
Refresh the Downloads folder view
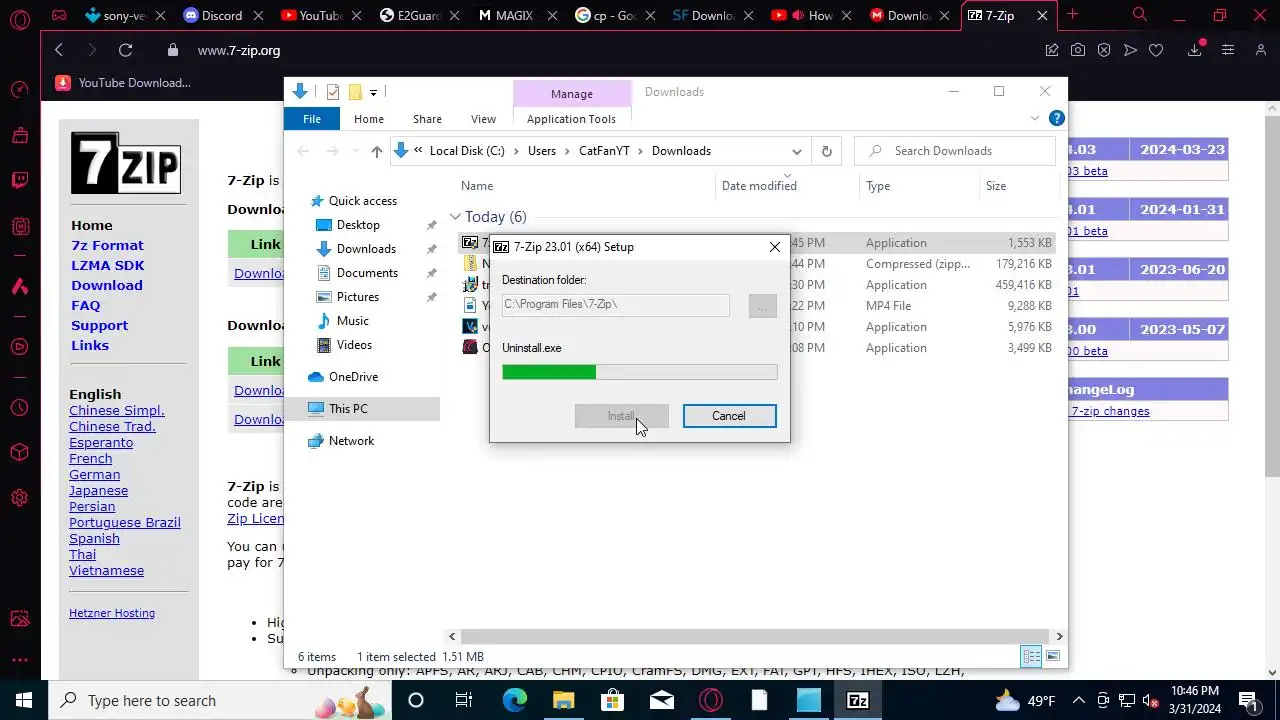pos(826,151)
